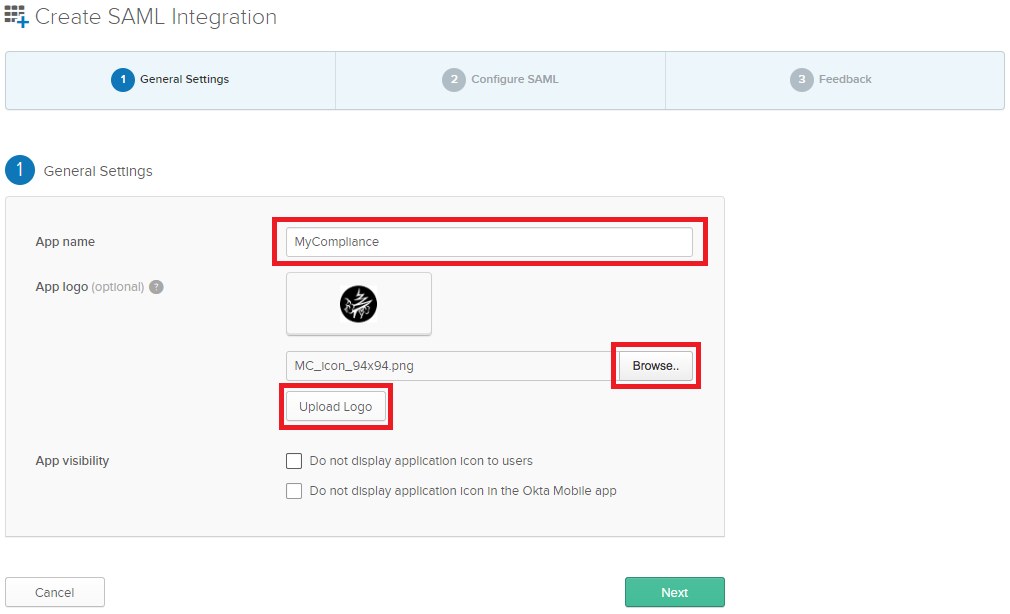
Task: Click the App visibility label
Action: 72,461
